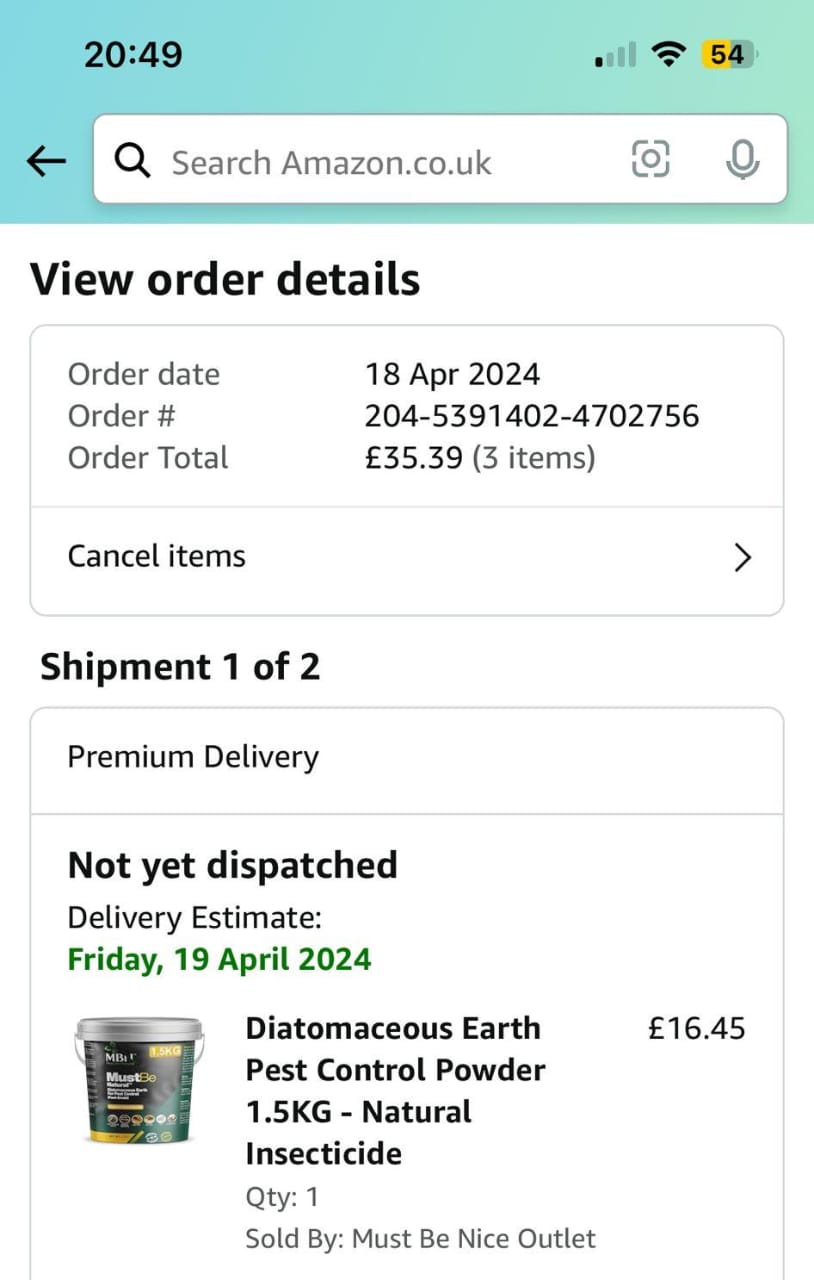
Task: Tap the microphone voice search icon
Action: click(741, 160)
